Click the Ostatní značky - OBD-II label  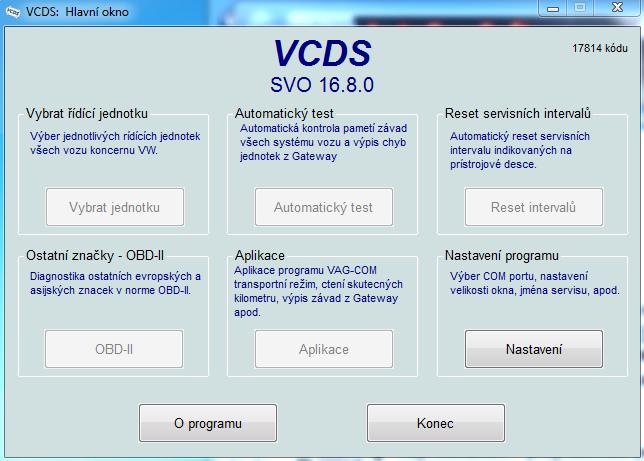(95, 255)
